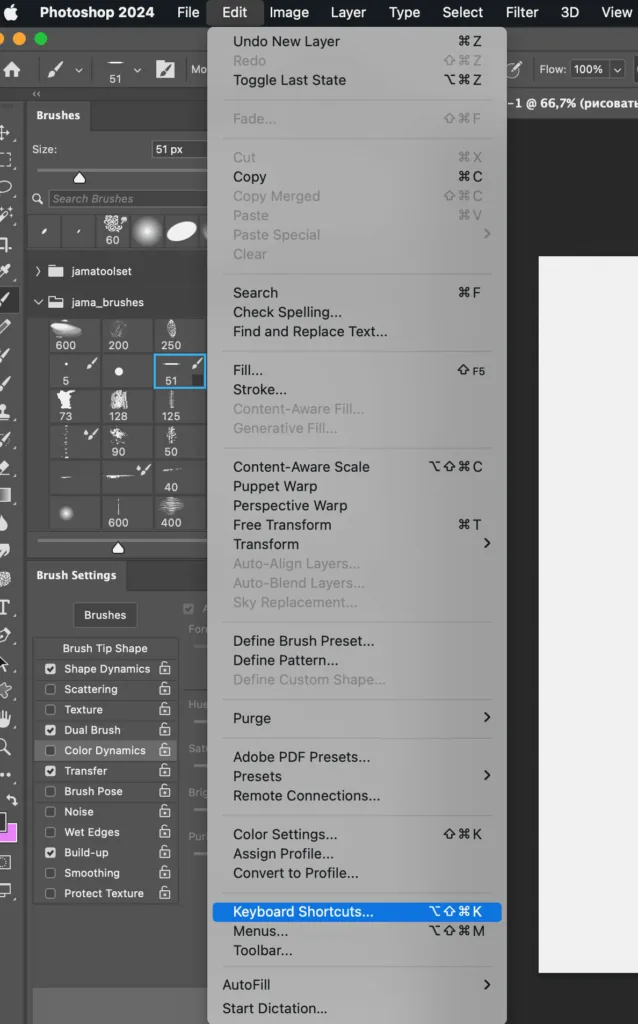Select the Pen tool

(5, 635)
